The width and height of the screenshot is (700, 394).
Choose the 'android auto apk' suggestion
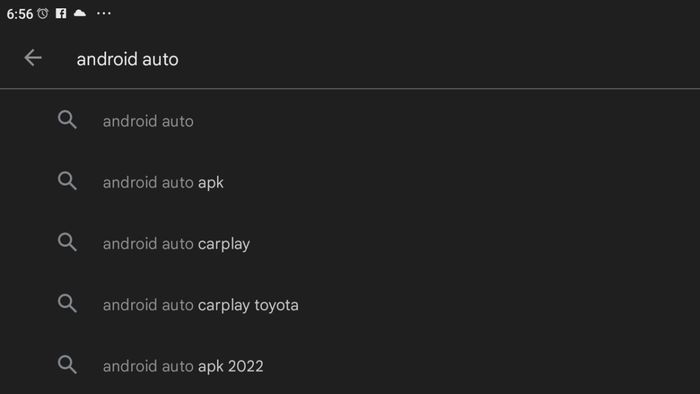tap(350, 182)
